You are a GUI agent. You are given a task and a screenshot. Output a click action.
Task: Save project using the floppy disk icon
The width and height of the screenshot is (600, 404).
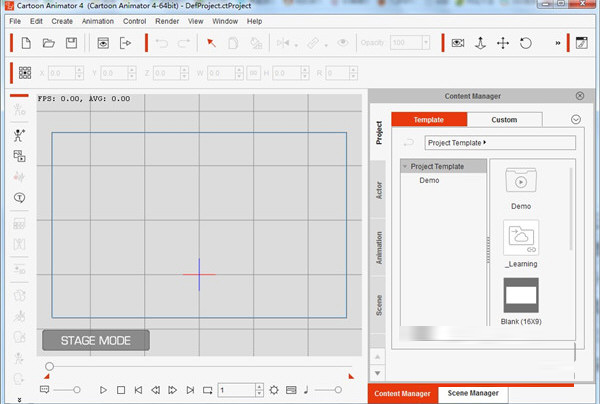point(71,43)
